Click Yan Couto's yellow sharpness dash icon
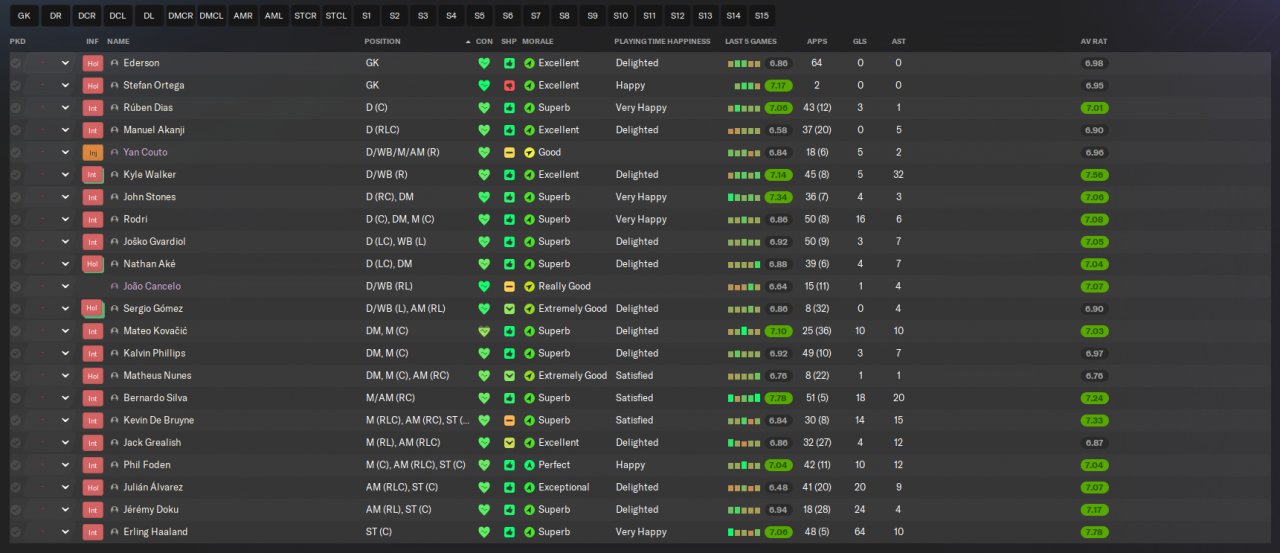This screenshot has height=553, width=1280. (509, 152)
